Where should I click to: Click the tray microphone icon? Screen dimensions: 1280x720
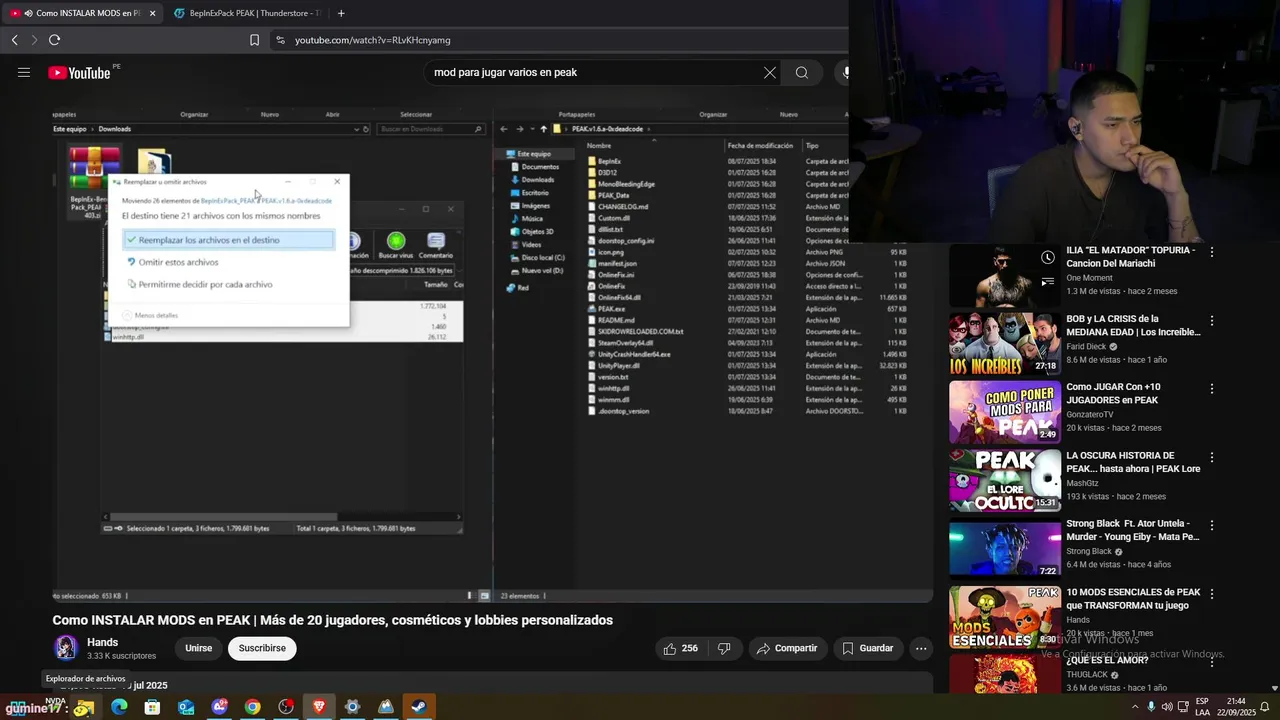pyautogui.click(x=1150, y=707)
